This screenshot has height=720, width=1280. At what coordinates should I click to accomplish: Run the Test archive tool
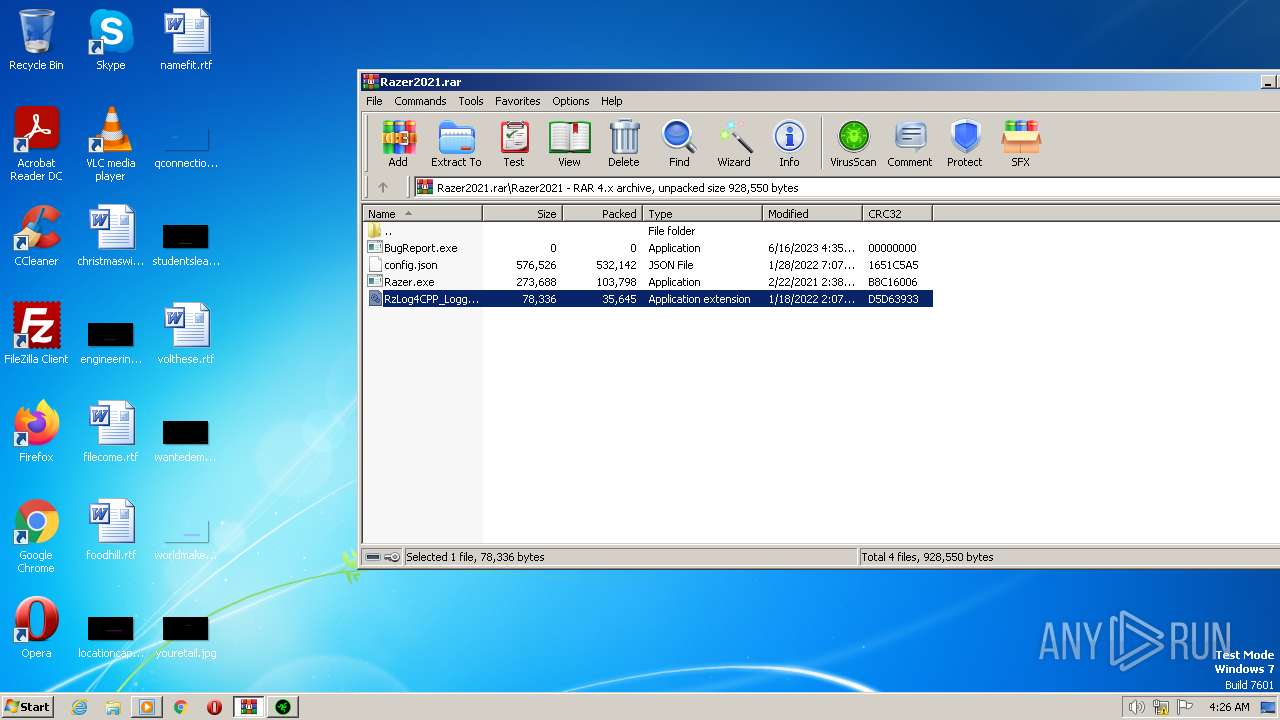click(514, 144)
